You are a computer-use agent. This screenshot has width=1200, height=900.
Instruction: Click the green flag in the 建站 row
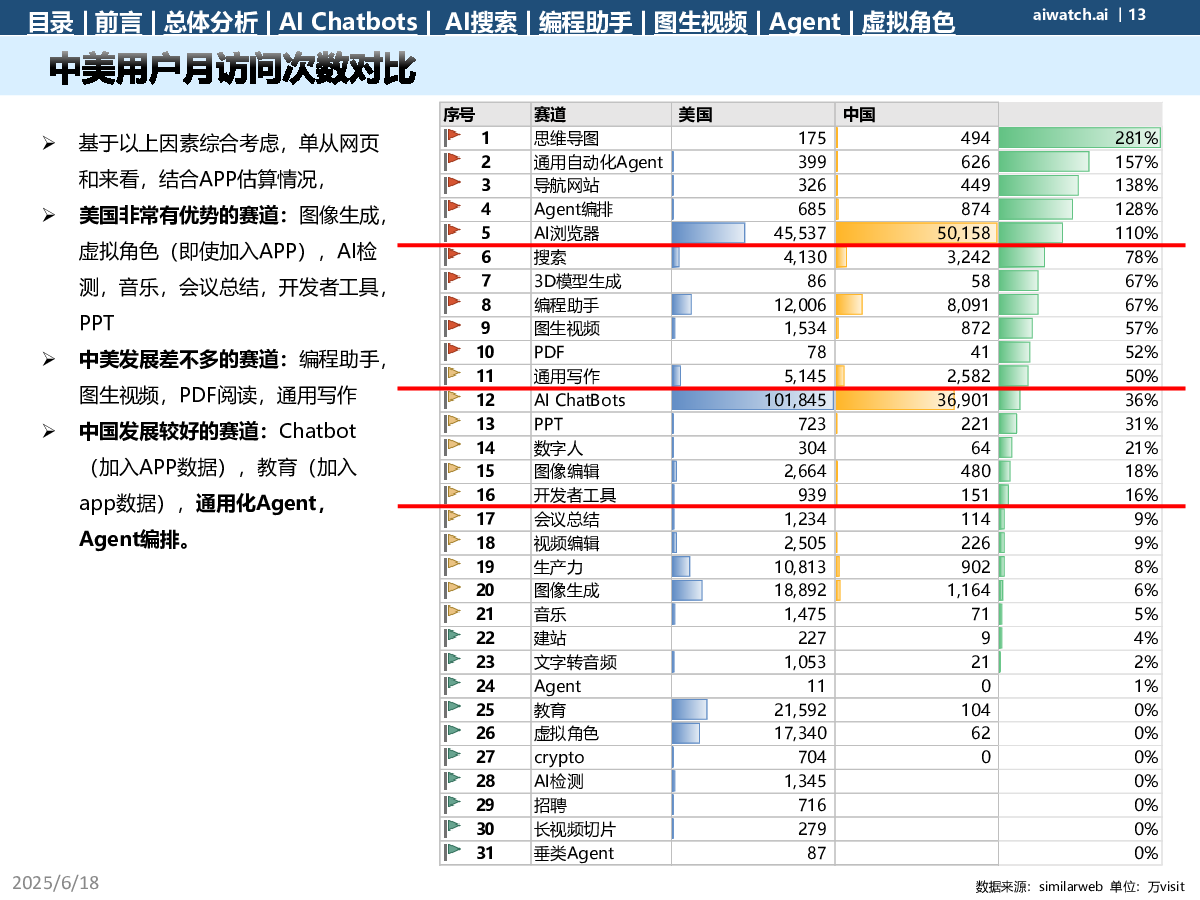coord(452,636)
